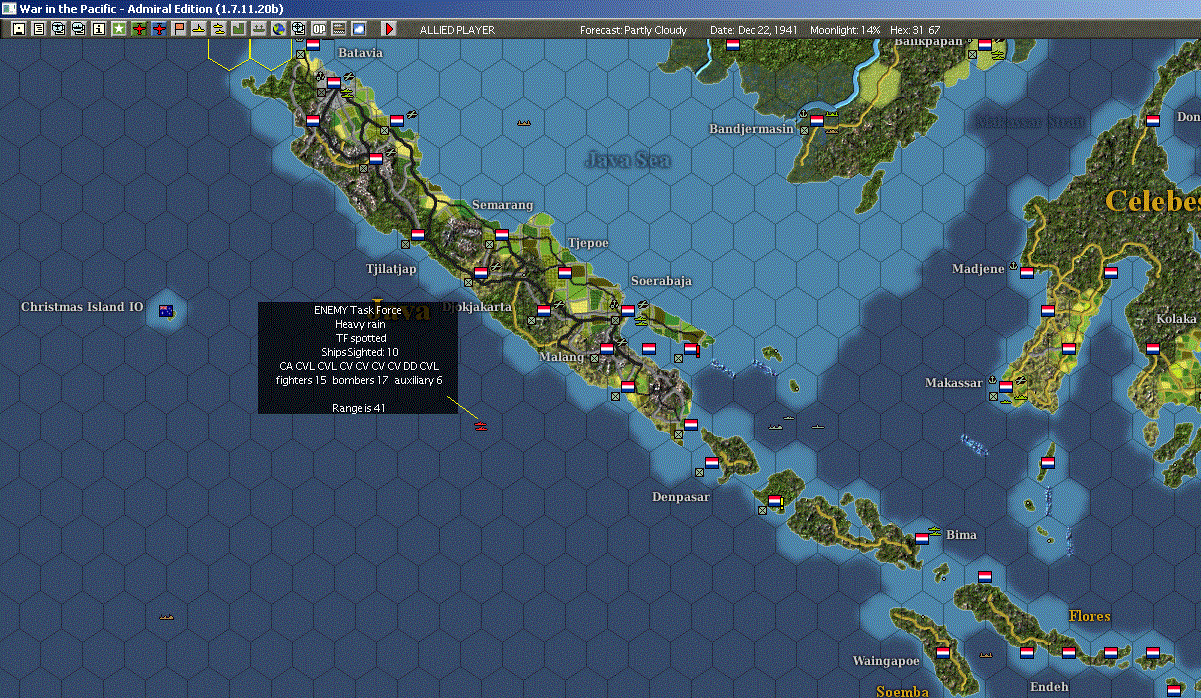The width and height of the screenshot is (1201, 698).
Task: Click the orange flag toolbar icon
Action: coord(179,29)
